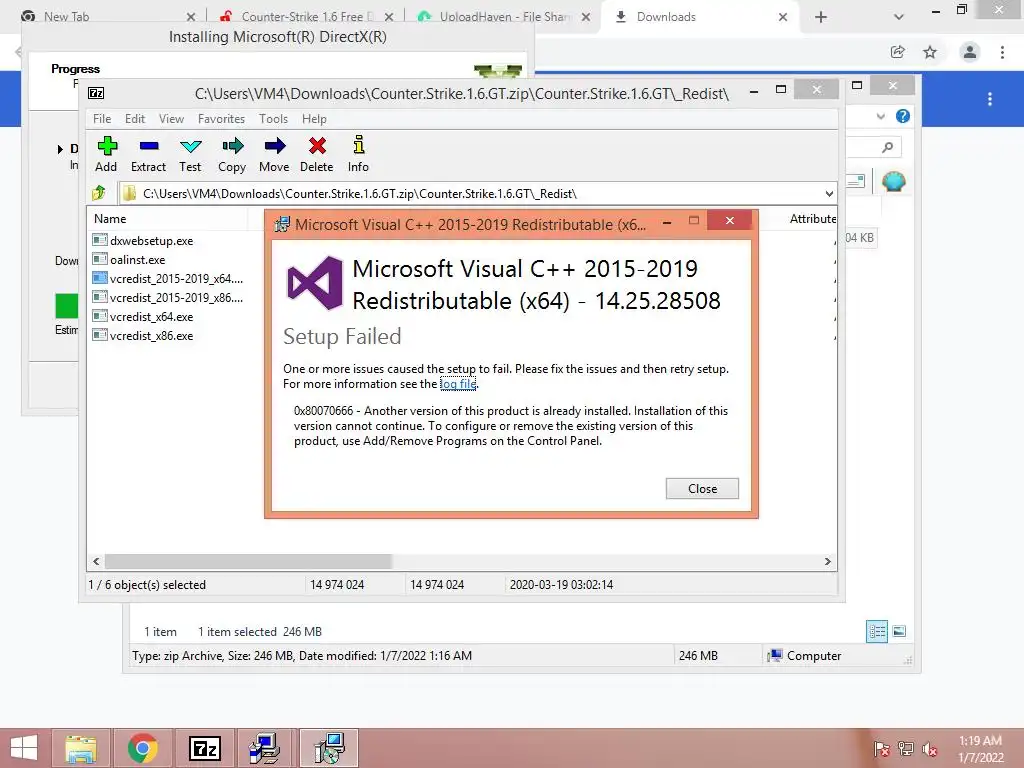Open the View menu in 7-Zip

171,119
